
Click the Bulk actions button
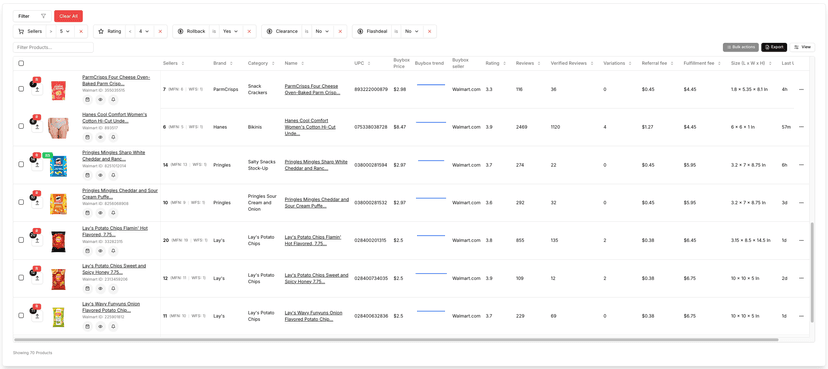point(741,47)
